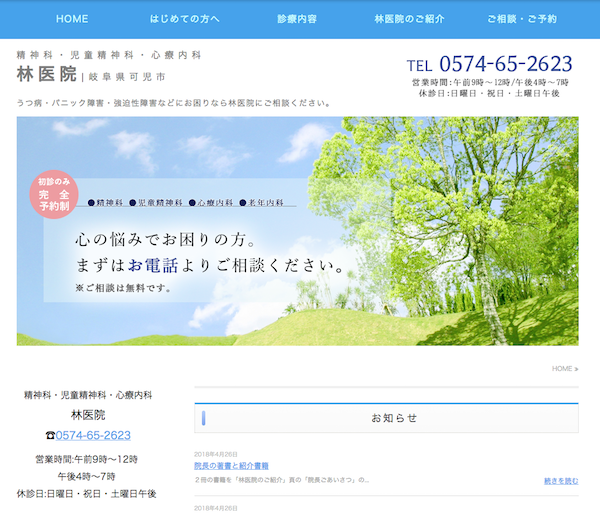The image size is (600, 515).
Task: Click お電話 highlighted text in the banner
Action: tap(153, 265)
